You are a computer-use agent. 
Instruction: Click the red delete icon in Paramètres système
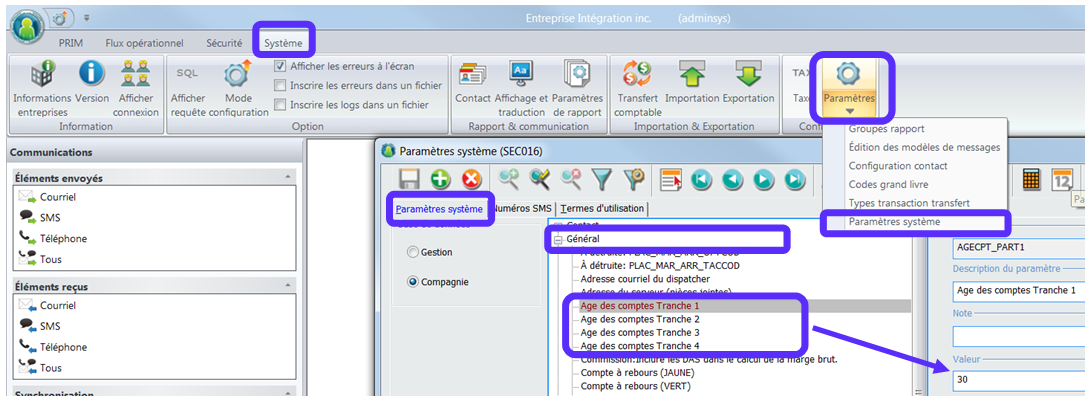pyautogui.click(x=472, y=179)
